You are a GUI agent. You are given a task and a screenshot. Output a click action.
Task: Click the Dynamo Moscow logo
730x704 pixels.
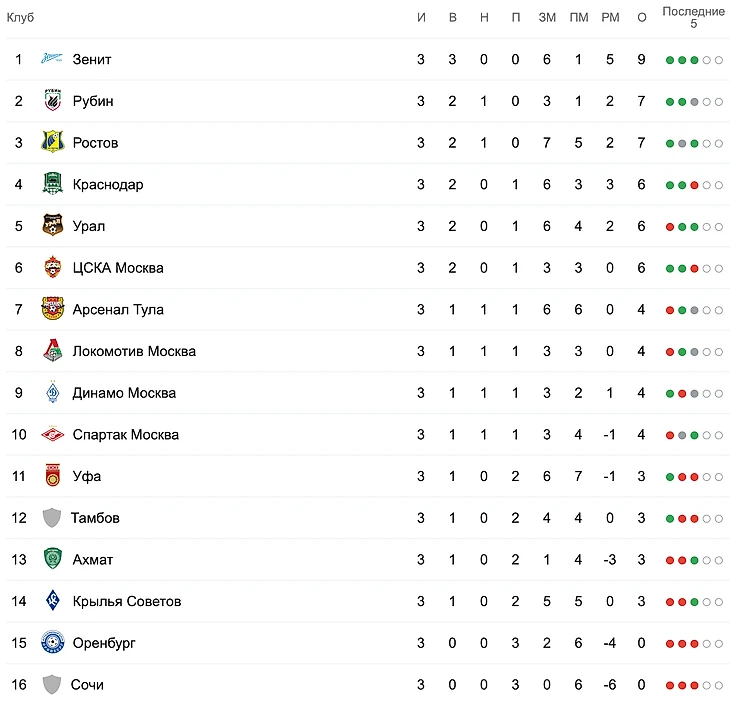point(52,393)
